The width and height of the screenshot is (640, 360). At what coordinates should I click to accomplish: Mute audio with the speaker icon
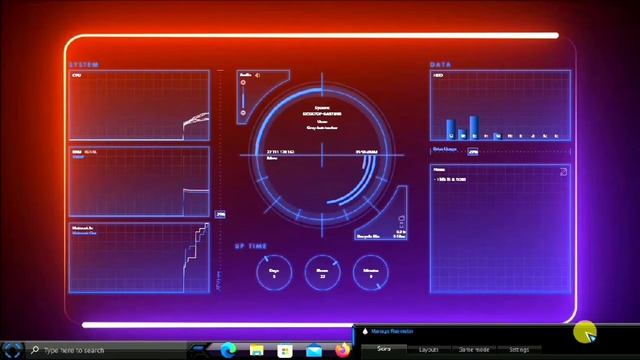point(258,75)
